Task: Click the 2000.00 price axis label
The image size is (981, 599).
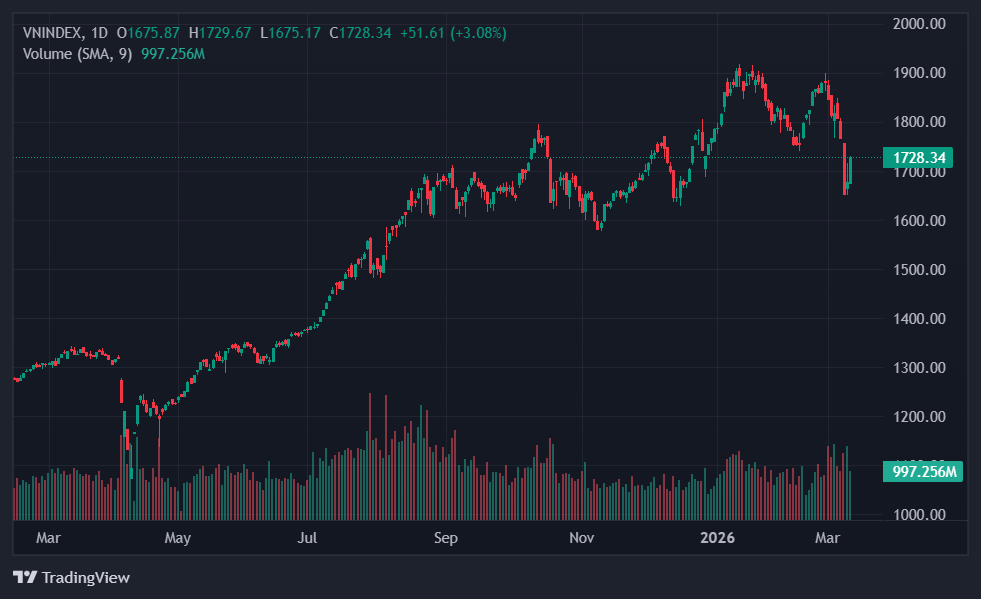Action: point(918,23)
